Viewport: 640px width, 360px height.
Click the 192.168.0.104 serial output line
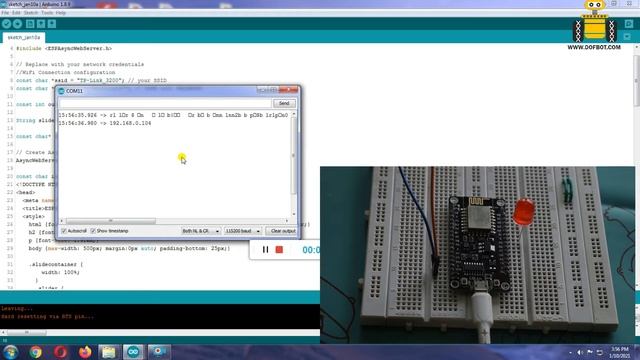pyautogui.click(x=105, y=123)
